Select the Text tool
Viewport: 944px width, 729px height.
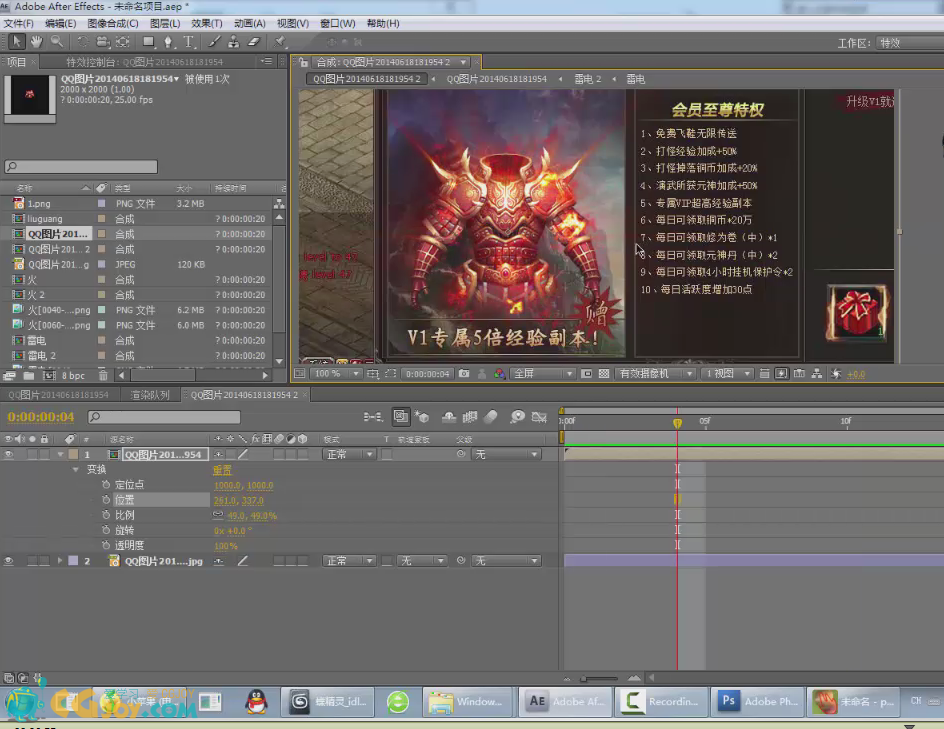click(188, 42)
